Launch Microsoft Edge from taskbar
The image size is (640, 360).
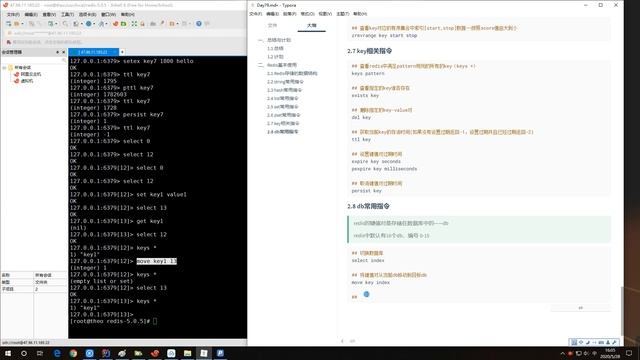click(x=57, y=353)
